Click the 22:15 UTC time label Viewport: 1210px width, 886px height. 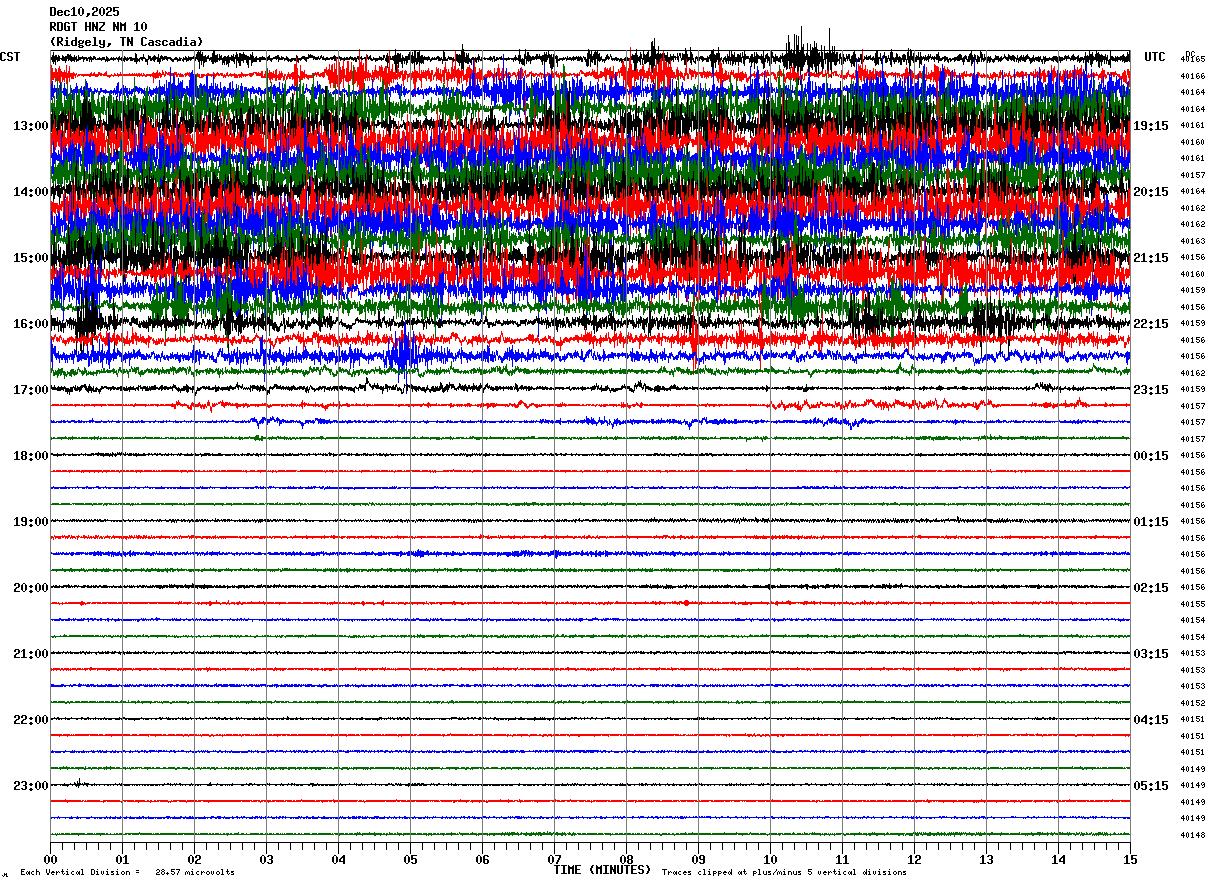point(1151,324)
